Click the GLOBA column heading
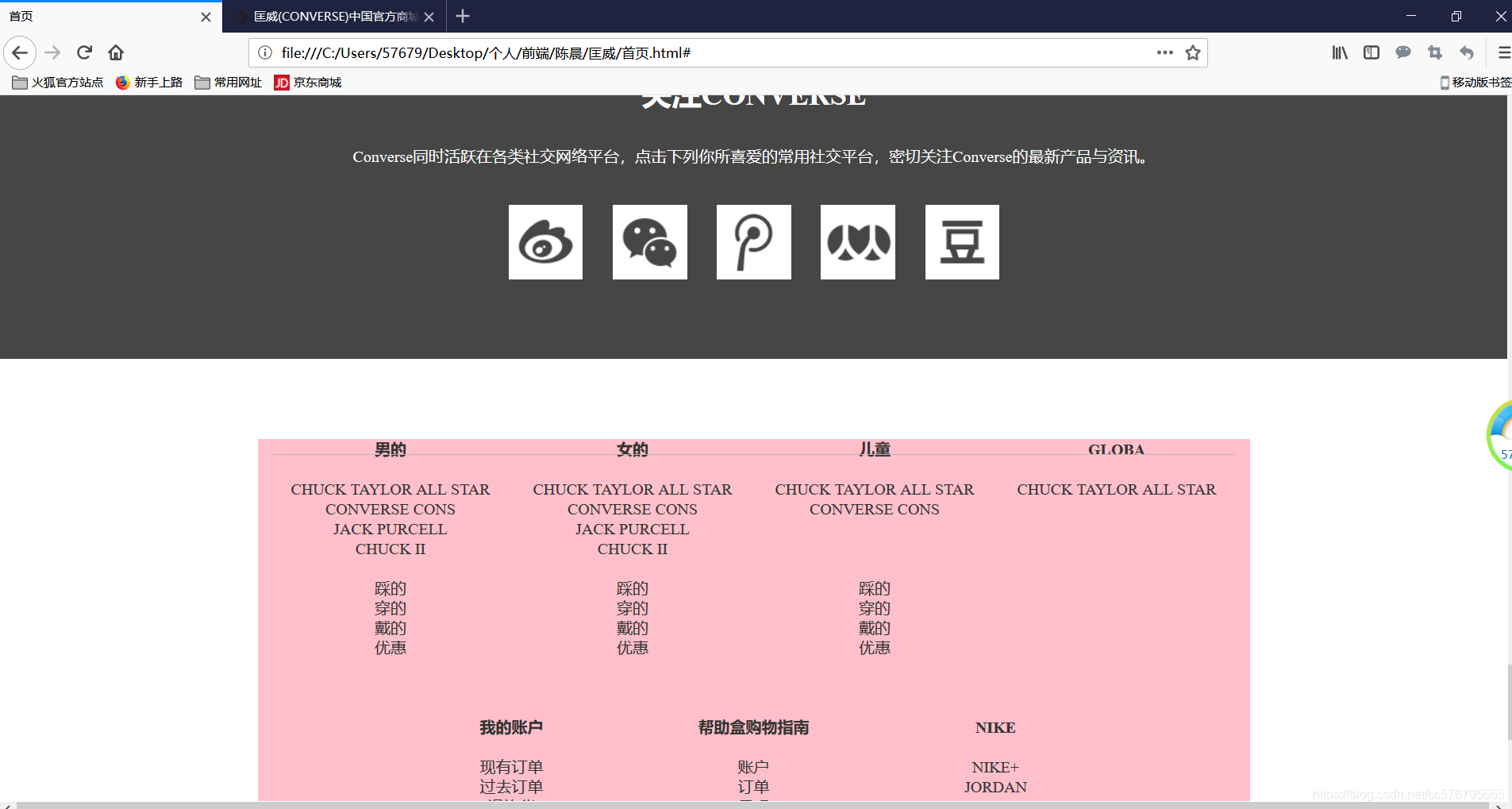Image resolution: width=1512 pixels, height=809 pixels. (x=1116, y=449)
